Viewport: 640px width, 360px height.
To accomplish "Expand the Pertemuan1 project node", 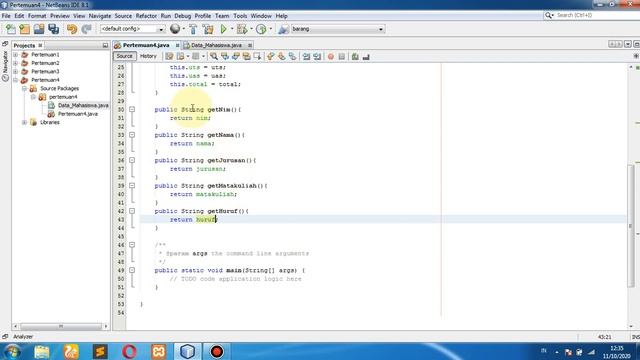I will coord(16,54).
